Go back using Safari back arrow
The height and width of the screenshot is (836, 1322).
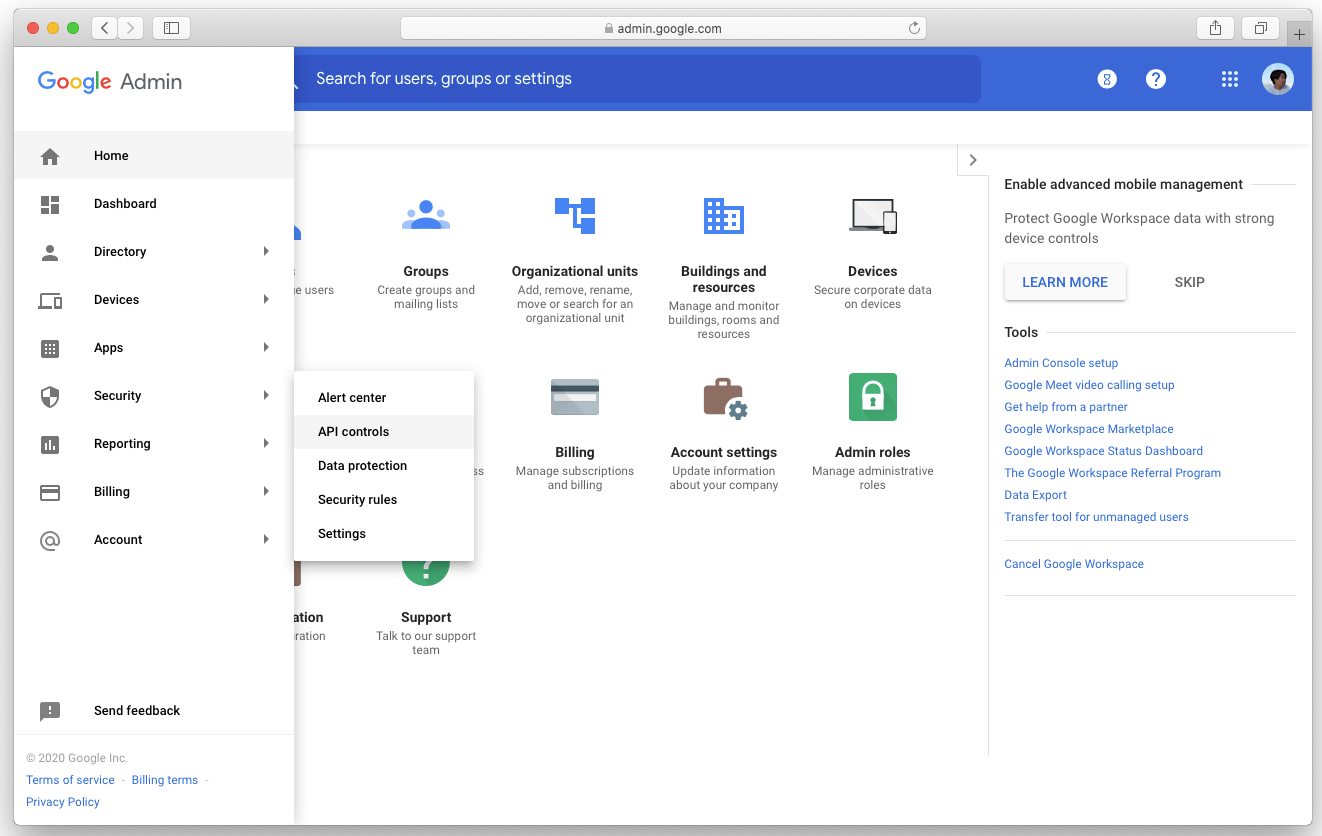pos(104,28)
